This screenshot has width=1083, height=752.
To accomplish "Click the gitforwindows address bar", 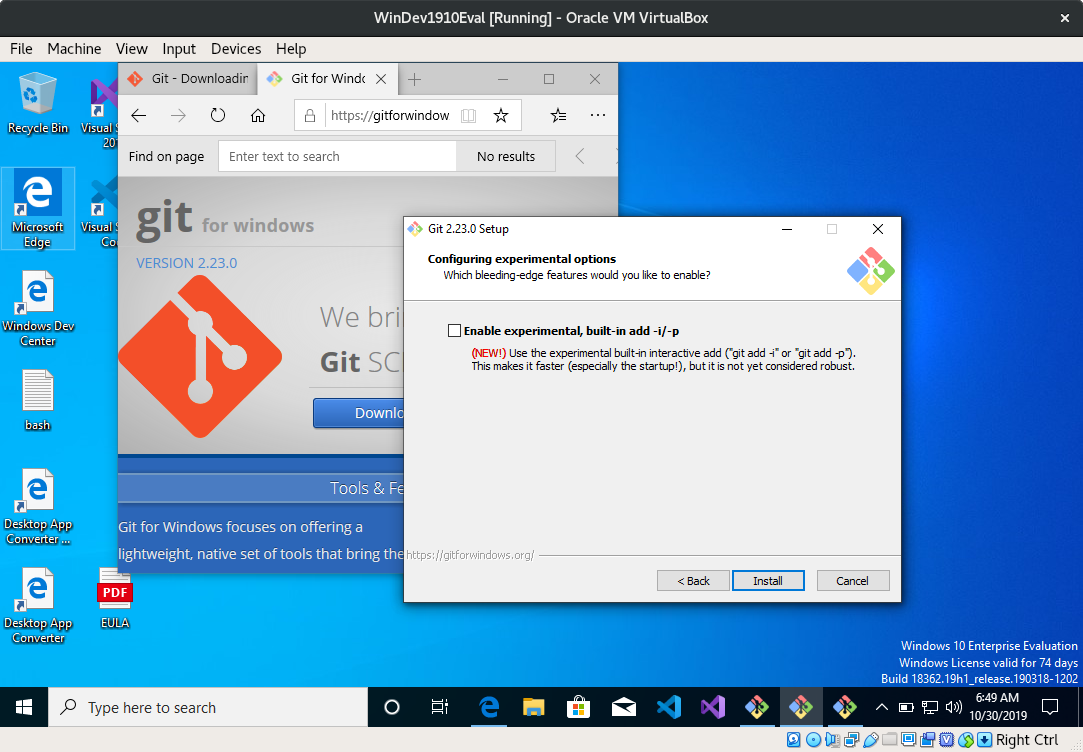I will point(390,115).
